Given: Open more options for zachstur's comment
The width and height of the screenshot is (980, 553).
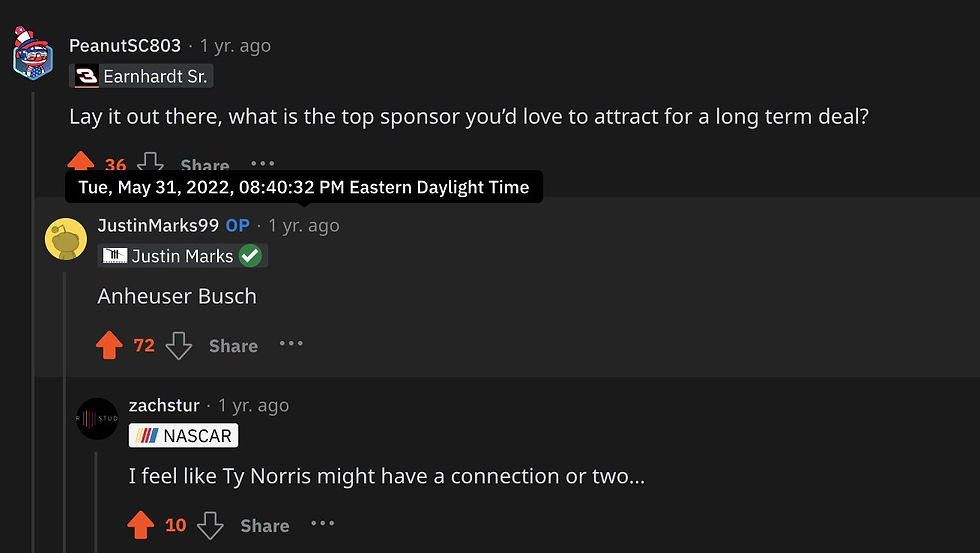Looking at the screenshot, I should [322, 523].
